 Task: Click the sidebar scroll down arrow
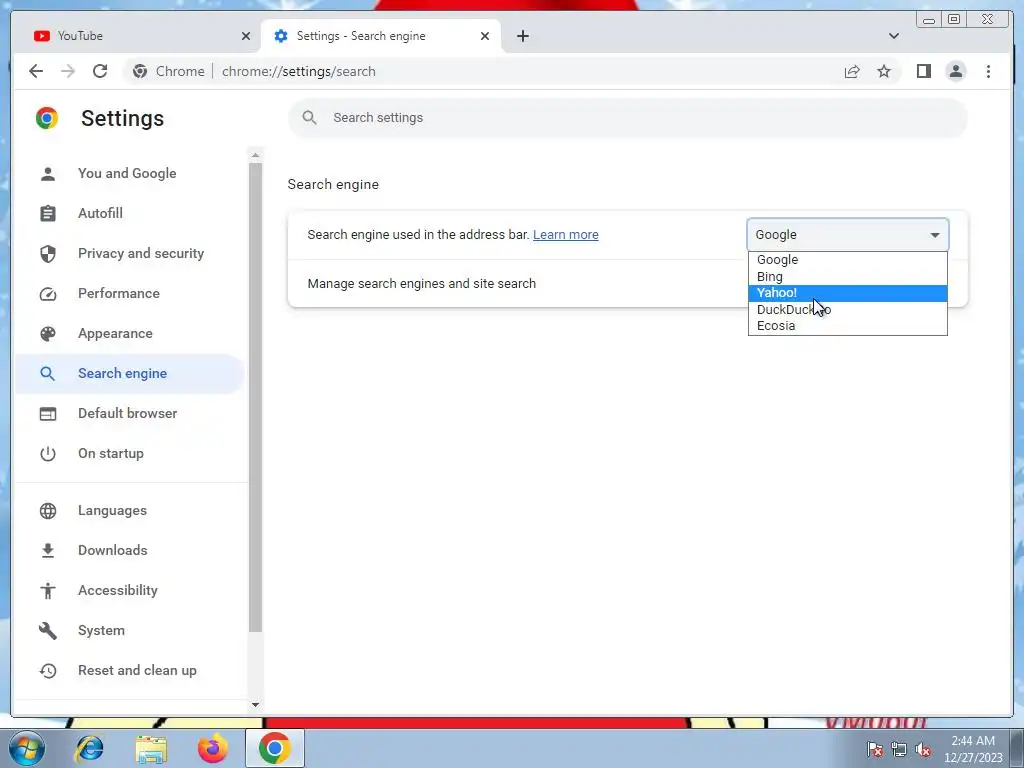(x=255, y=705)
